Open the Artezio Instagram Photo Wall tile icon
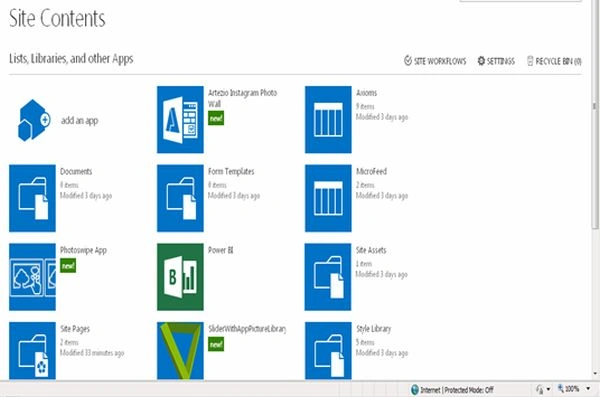 point(180,119)
